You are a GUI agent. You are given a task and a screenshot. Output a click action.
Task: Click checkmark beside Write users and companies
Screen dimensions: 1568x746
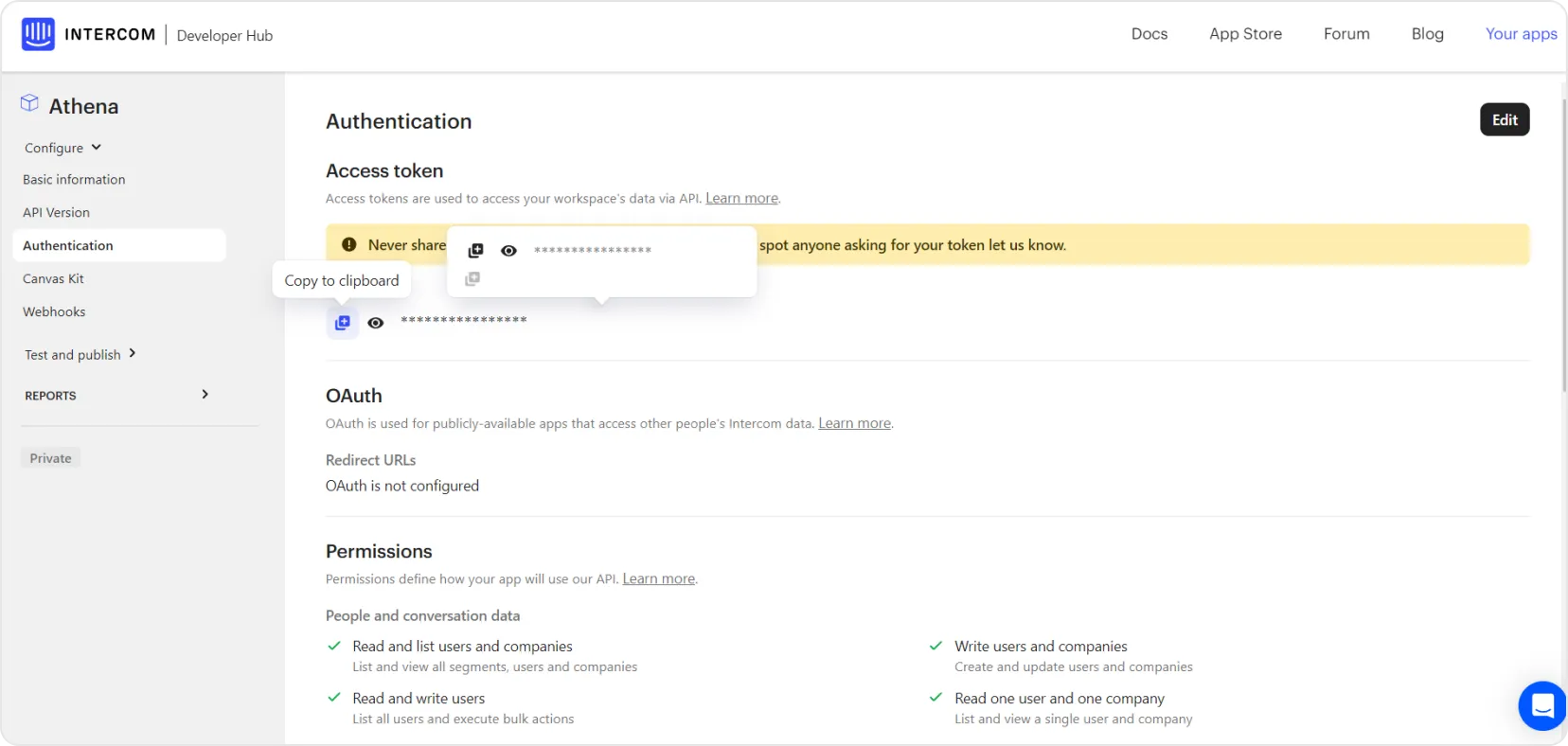coord(935,646)
